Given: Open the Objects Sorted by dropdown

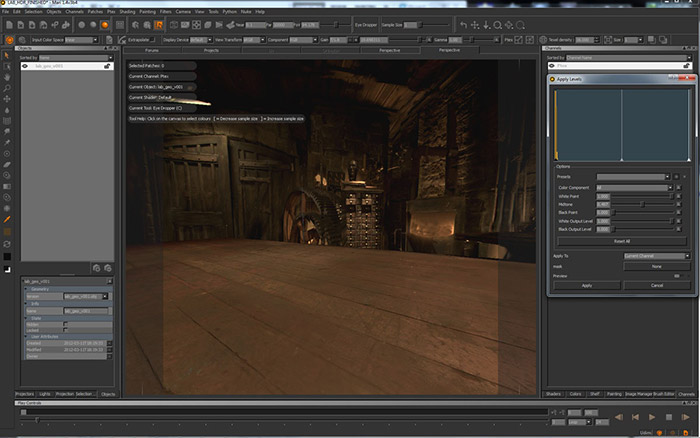Looking at the screenshot, I should [x=76, y=58].
